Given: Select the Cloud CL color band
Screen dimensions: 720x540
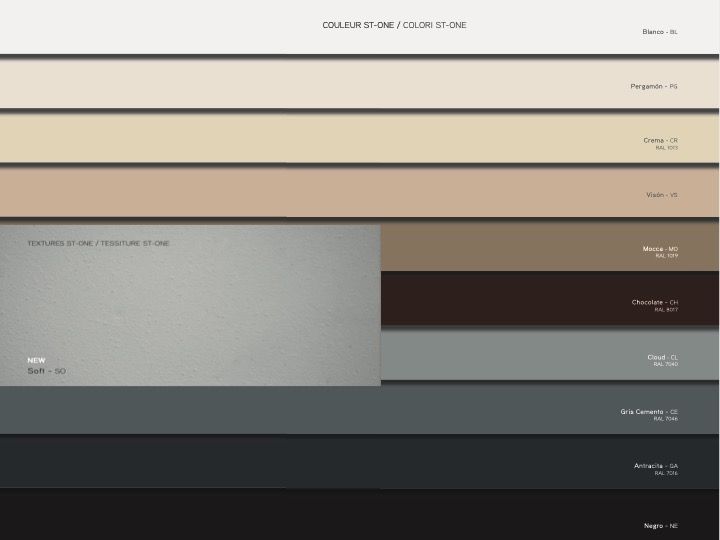Looking at the screenshot, I should (550, 356).
